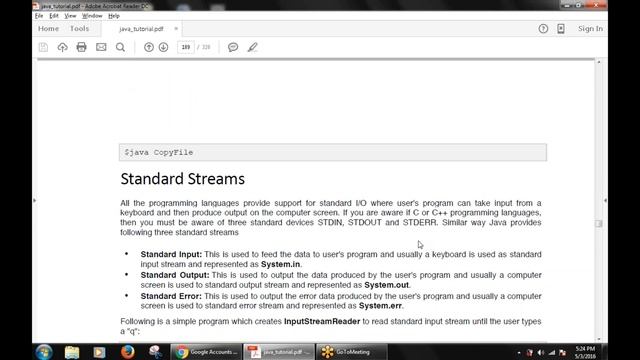Open media player taskbar icon

tap(99, 352)
